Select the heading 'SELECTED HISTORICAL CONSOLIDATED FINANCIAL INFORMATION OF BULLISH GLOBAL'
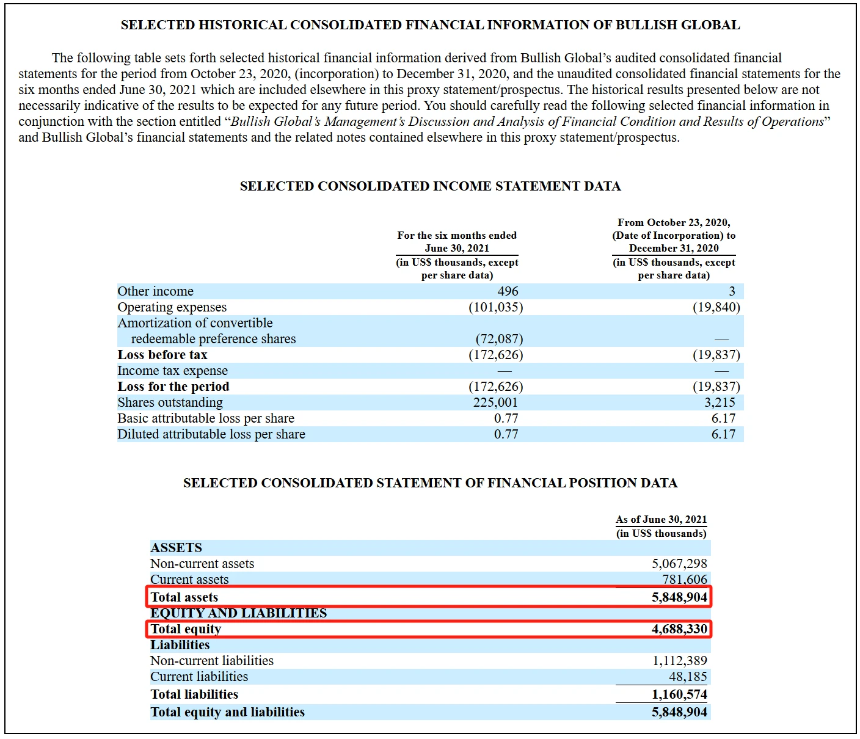Screen dimensions: 860x739 click(430, 25)
